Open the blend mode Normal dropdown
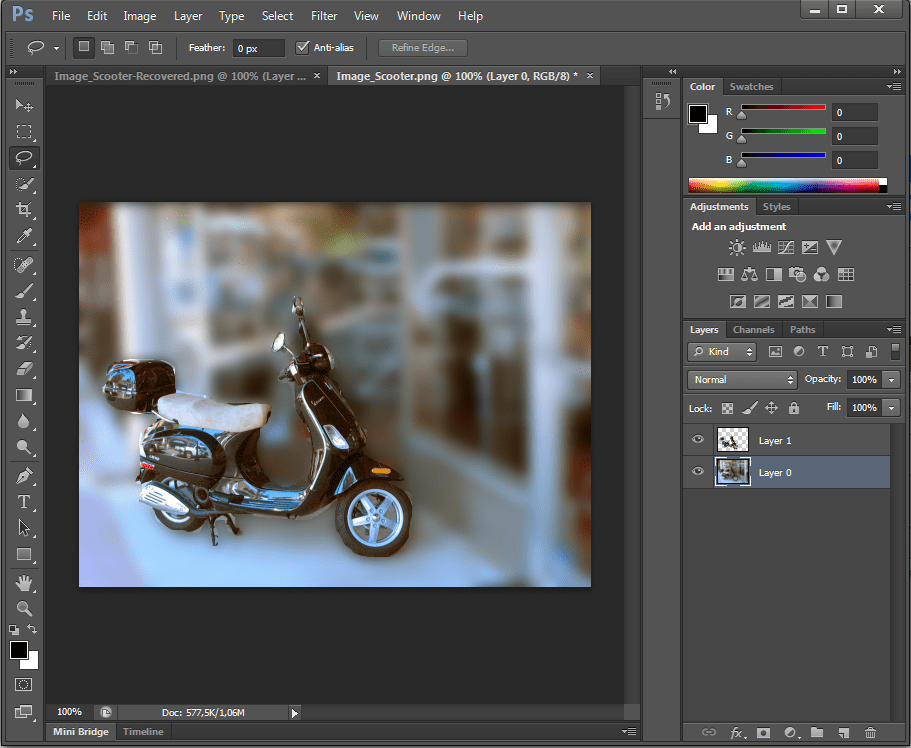 tap(742, 380)
